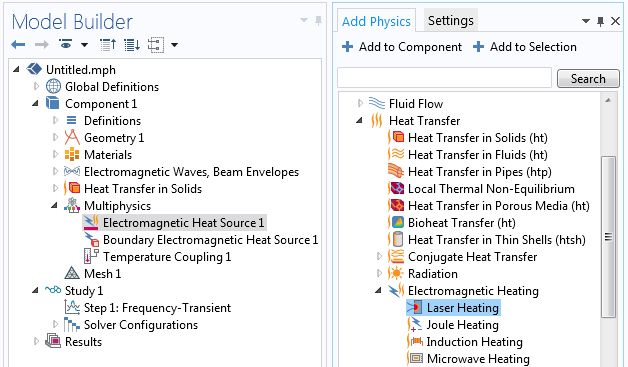This screenshot has width=628, height=367.
Task: Open the Show options dropdown arrow
Action: pos(84,45)
